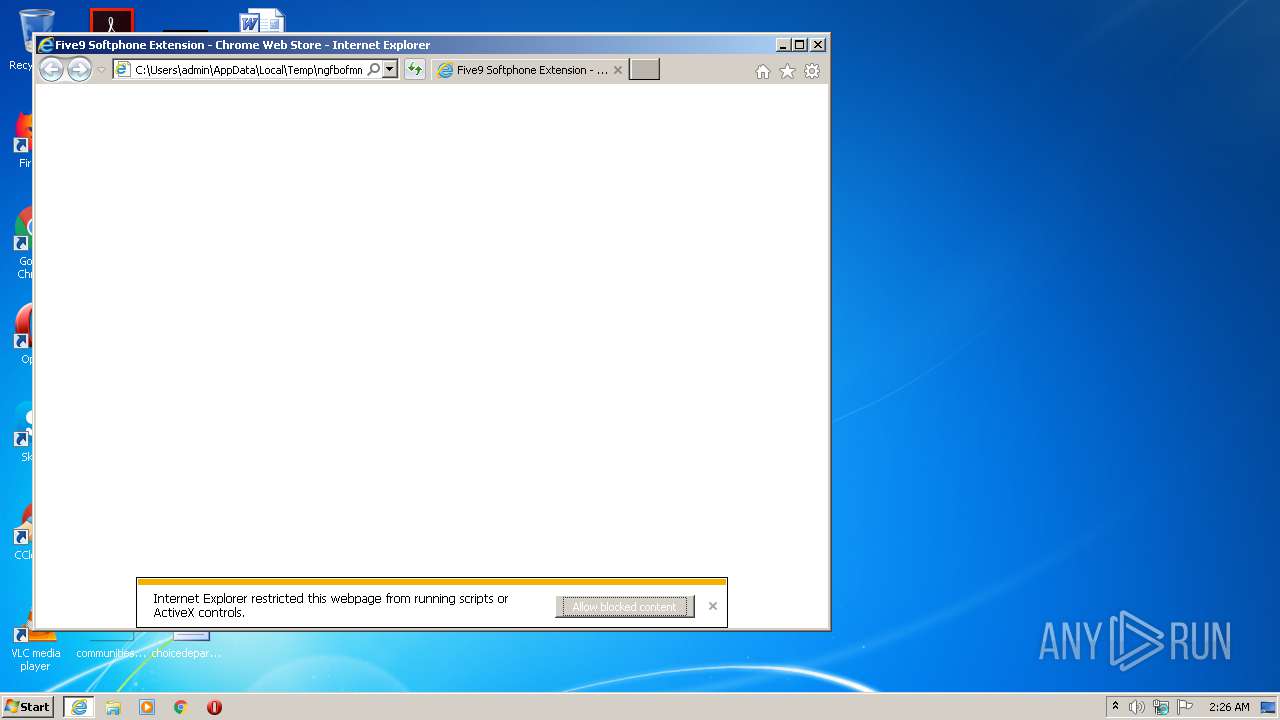Click the Opera icon in the taskbar
Screen dimensions: 1280x720
(x=214, y=707)
